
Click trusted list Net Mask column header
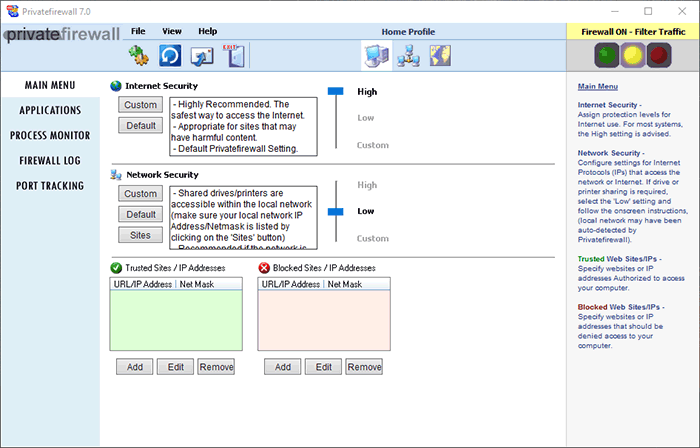(x=196, y=284)
